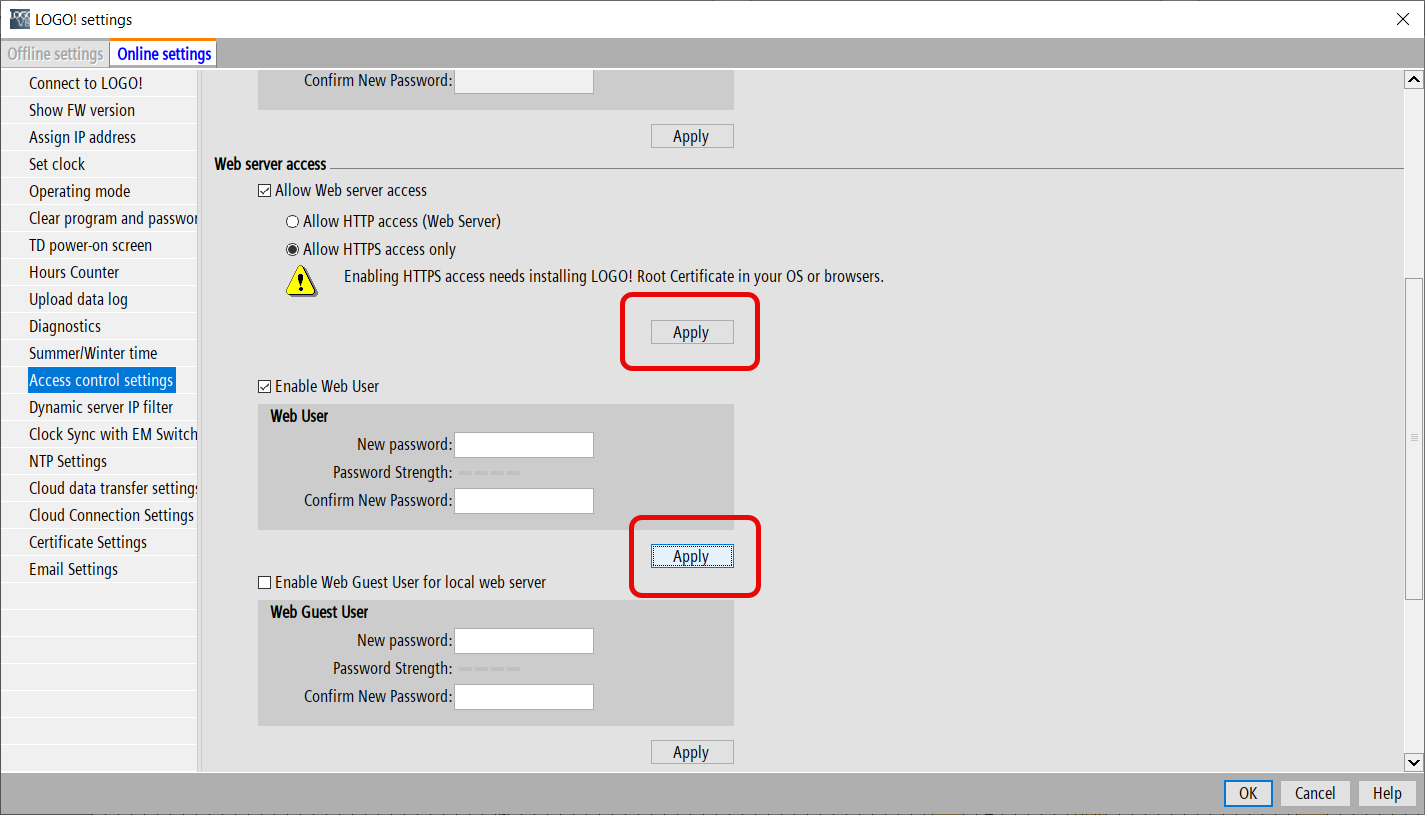1425x815 pixels.
Task: Focus the Web Guest User New password field
Action: 524,641
